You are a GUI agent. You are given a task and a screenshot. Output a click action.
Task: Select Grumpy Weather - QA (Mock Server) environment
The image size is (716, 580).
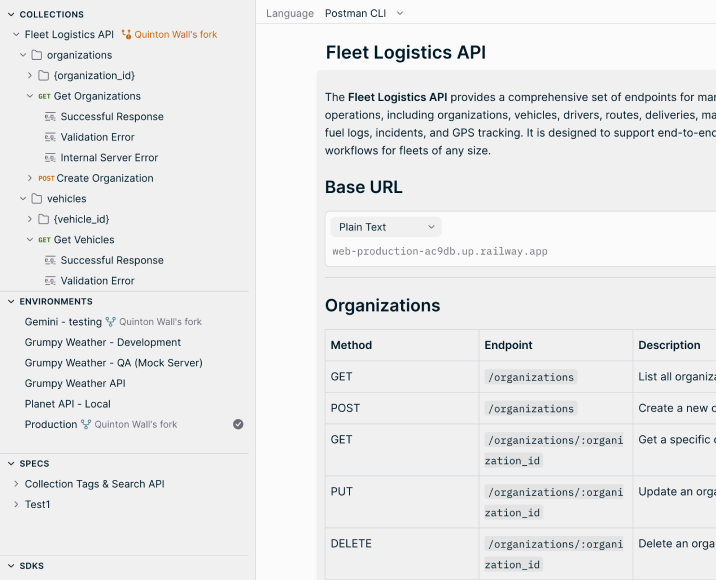point(114,363)
